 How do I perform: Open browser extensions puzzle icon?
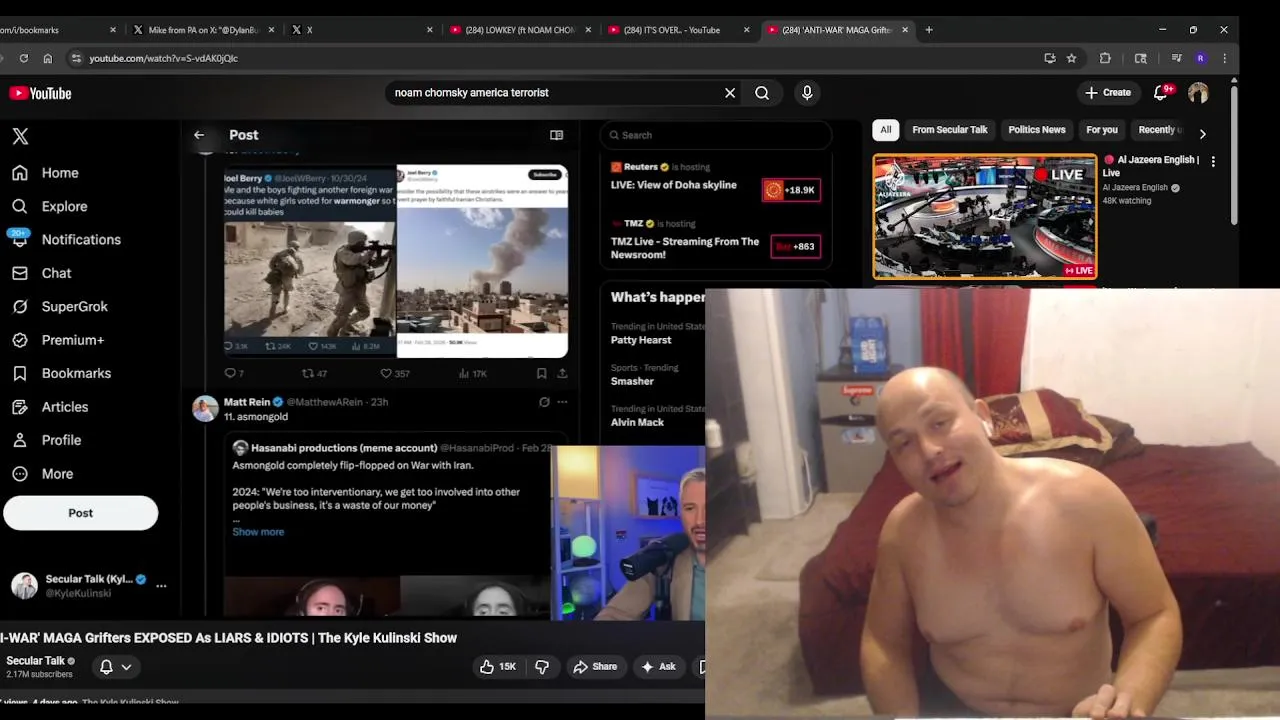click(x=1105, y=58)
